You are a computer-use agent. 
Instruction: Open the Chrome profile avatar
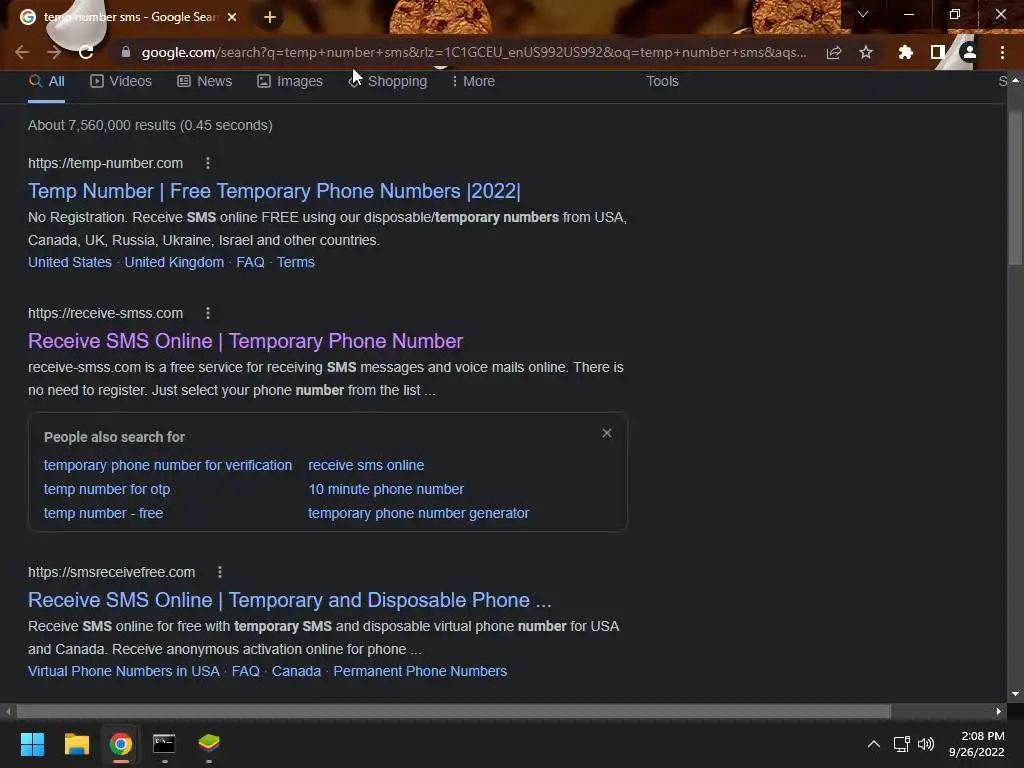tap(969, 52)
